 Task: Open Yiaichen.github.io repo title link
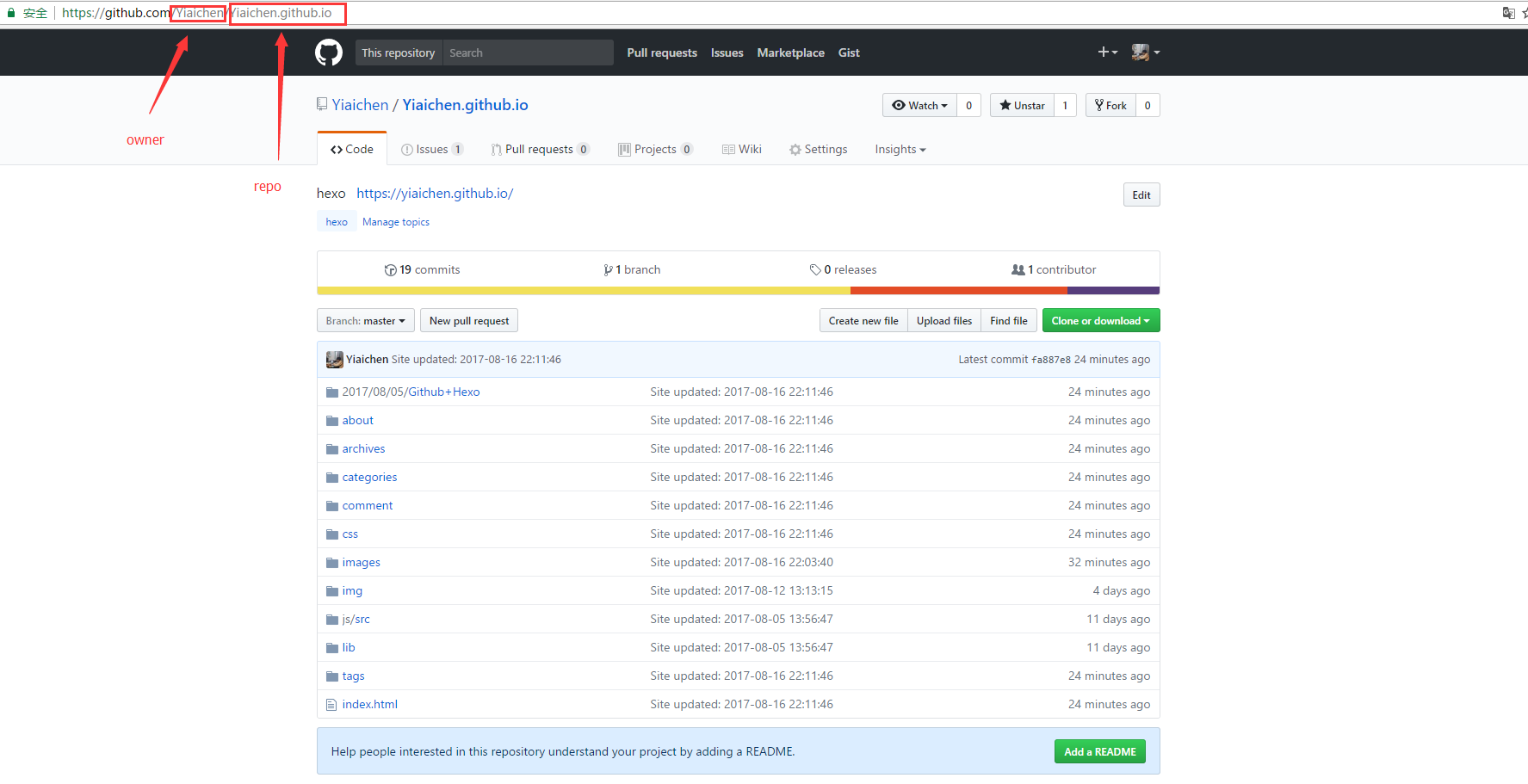click(466, 105)
